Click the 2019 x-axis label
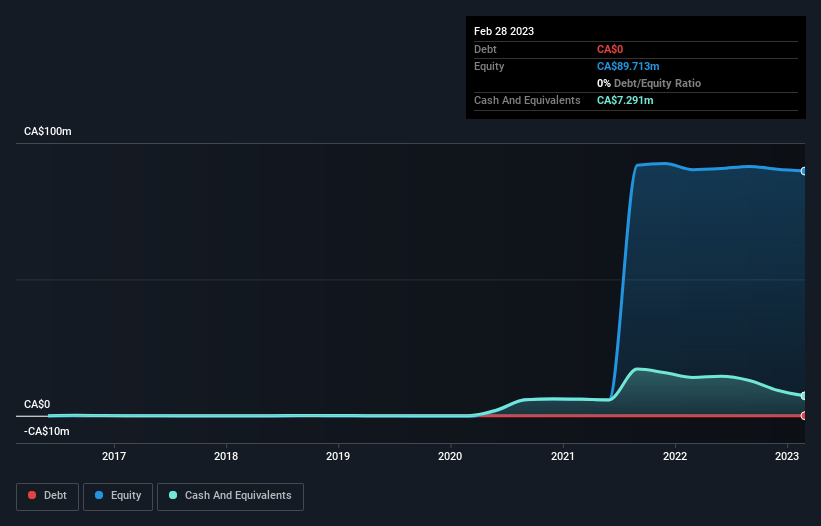821x526 pixels. click(338, 456)
